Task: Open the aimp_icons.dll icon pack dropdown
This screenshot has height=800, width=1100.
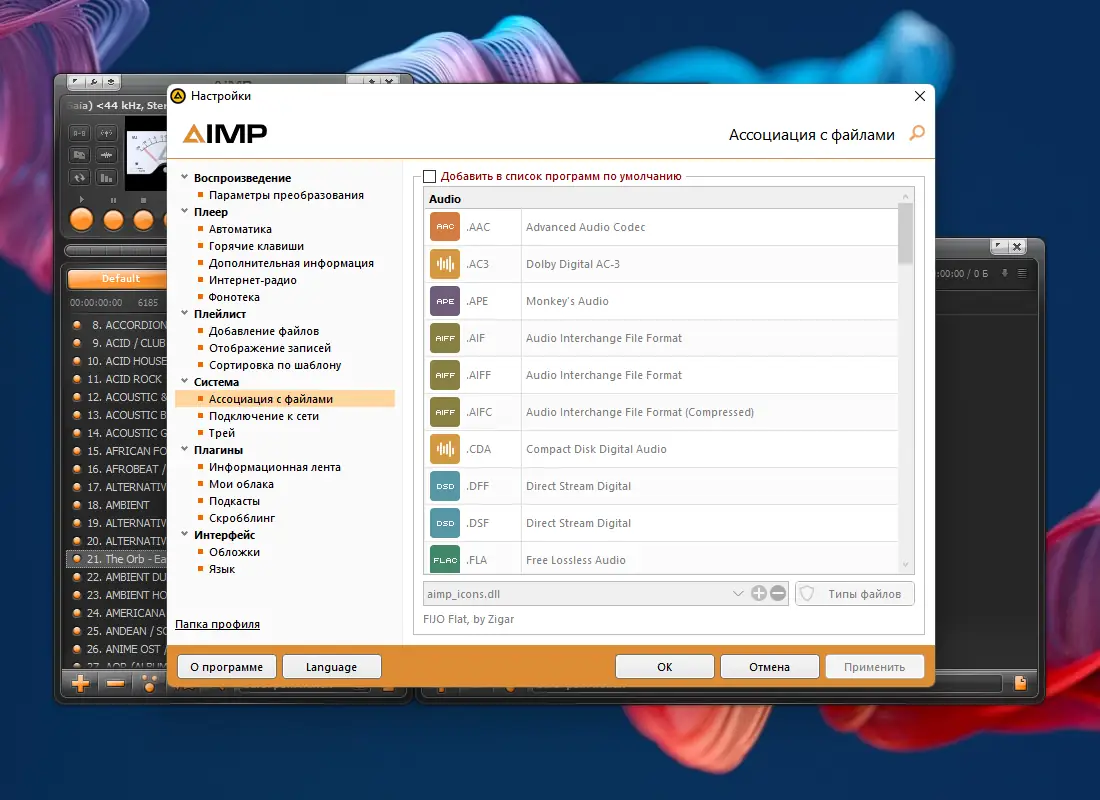Action: [738, 593]
